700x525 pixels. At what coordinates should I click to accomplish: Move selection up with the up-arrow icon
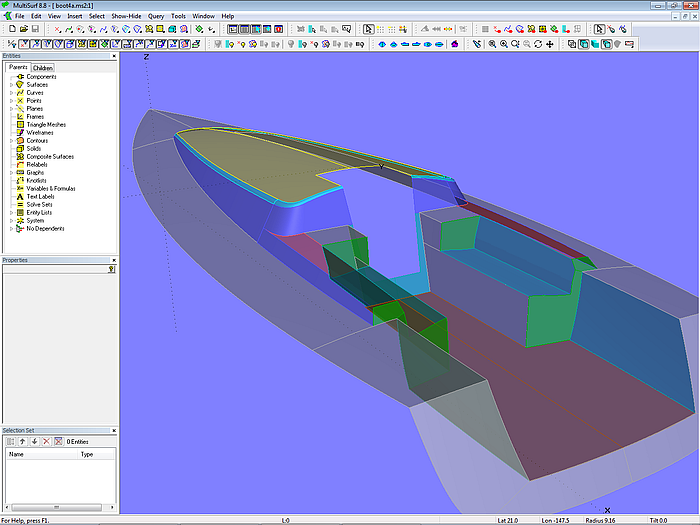tap(22, 441)
